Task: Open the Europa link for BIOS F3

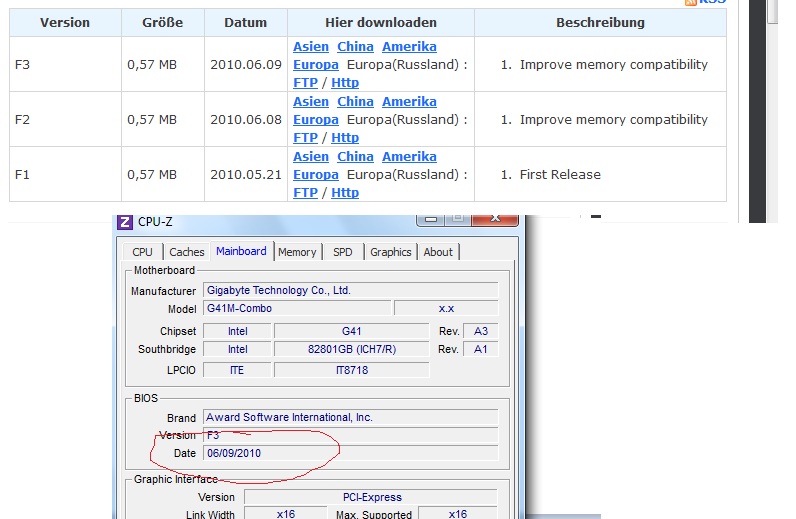Action: coord(316,64)
